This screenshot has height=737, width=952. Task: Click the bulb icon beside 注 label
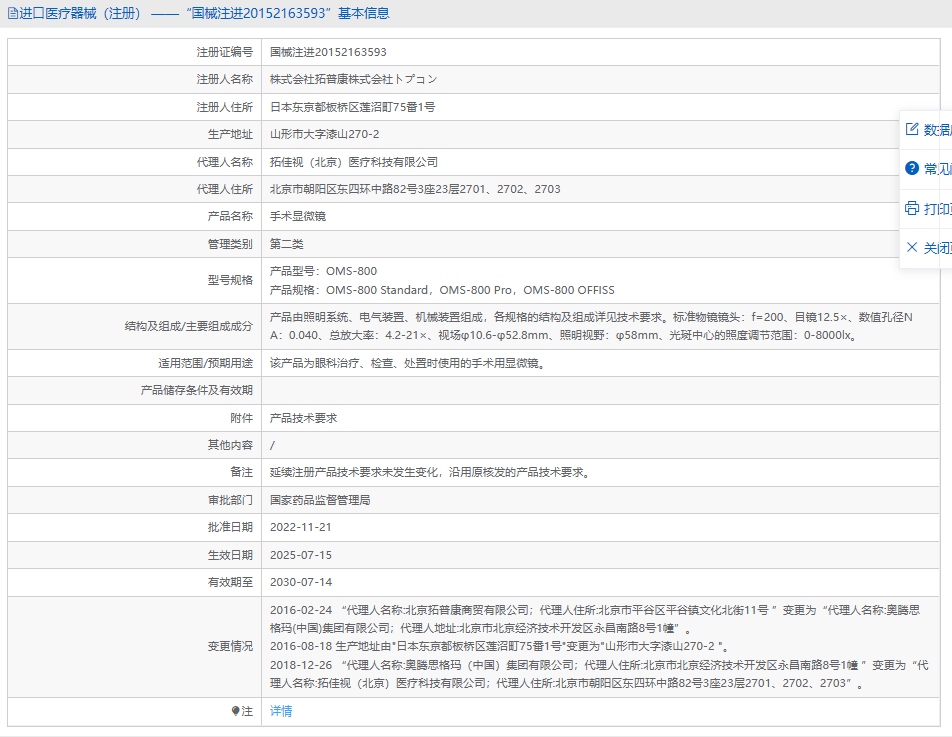point(236,711)
